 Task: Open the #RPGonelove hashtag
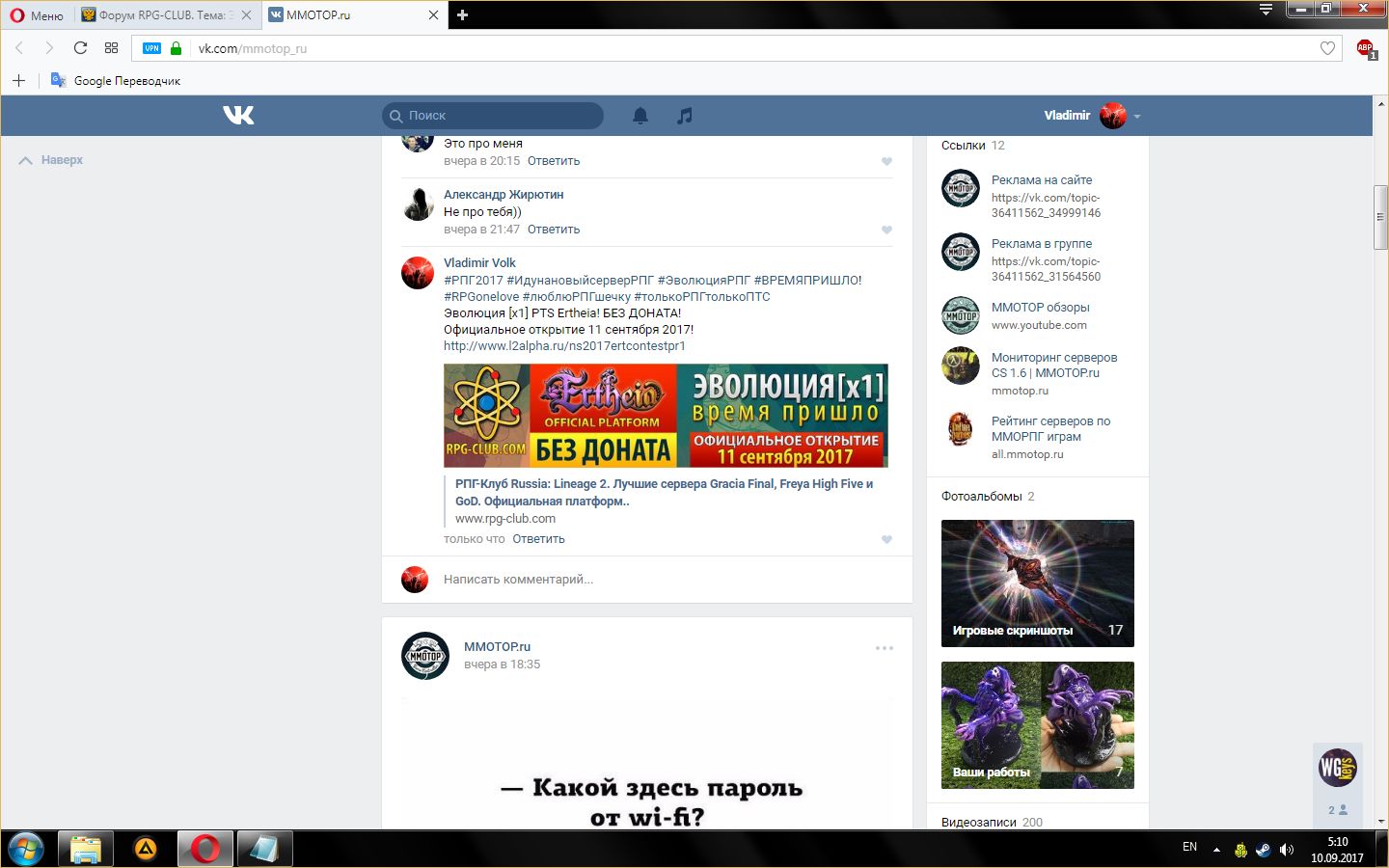pos(481,297)
